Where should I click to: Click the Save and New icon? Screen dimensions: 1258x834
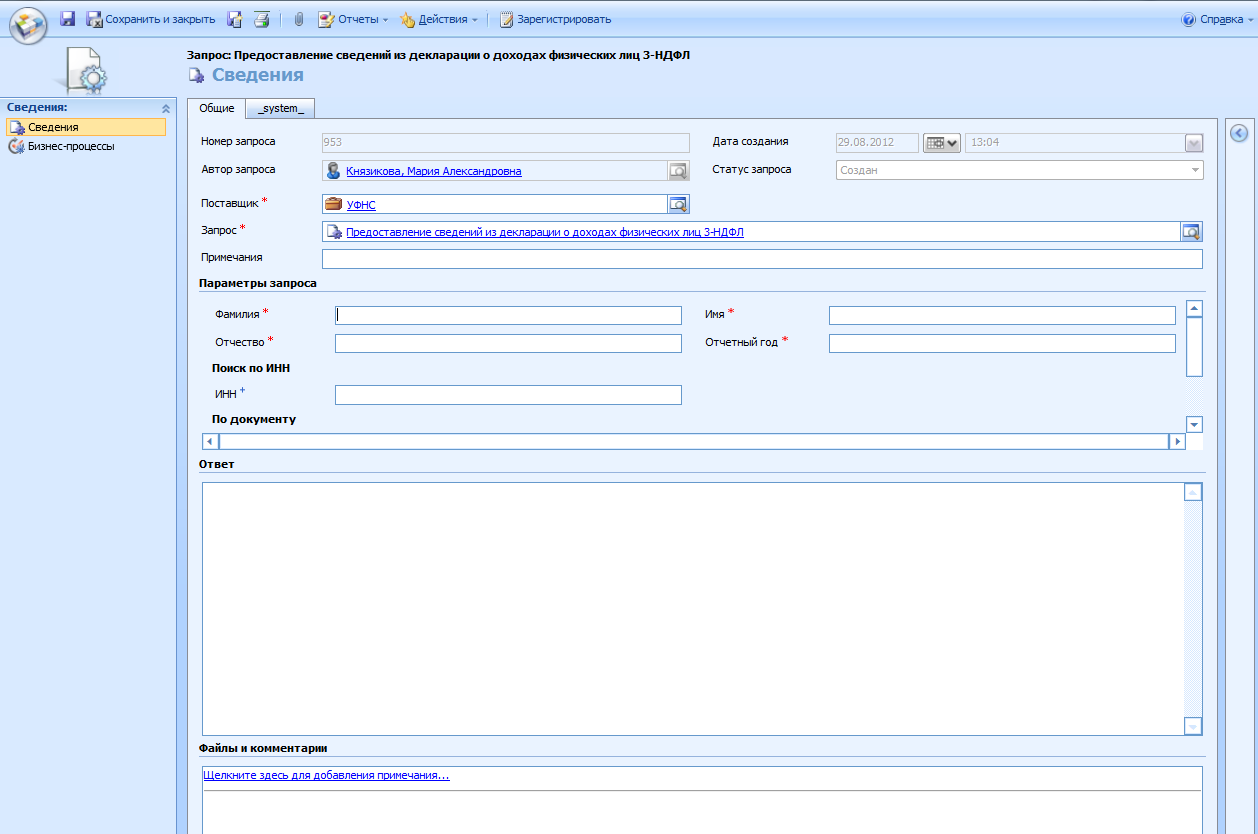[x=235, y=19]
